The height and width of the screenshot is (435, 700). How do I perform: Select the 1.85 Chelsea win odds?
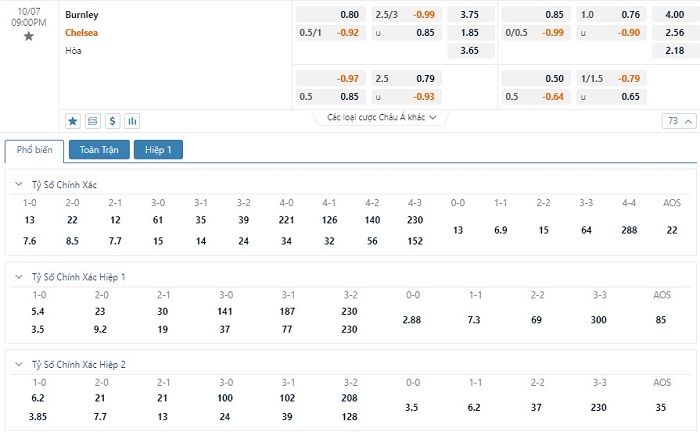click(x=470, y=33)
